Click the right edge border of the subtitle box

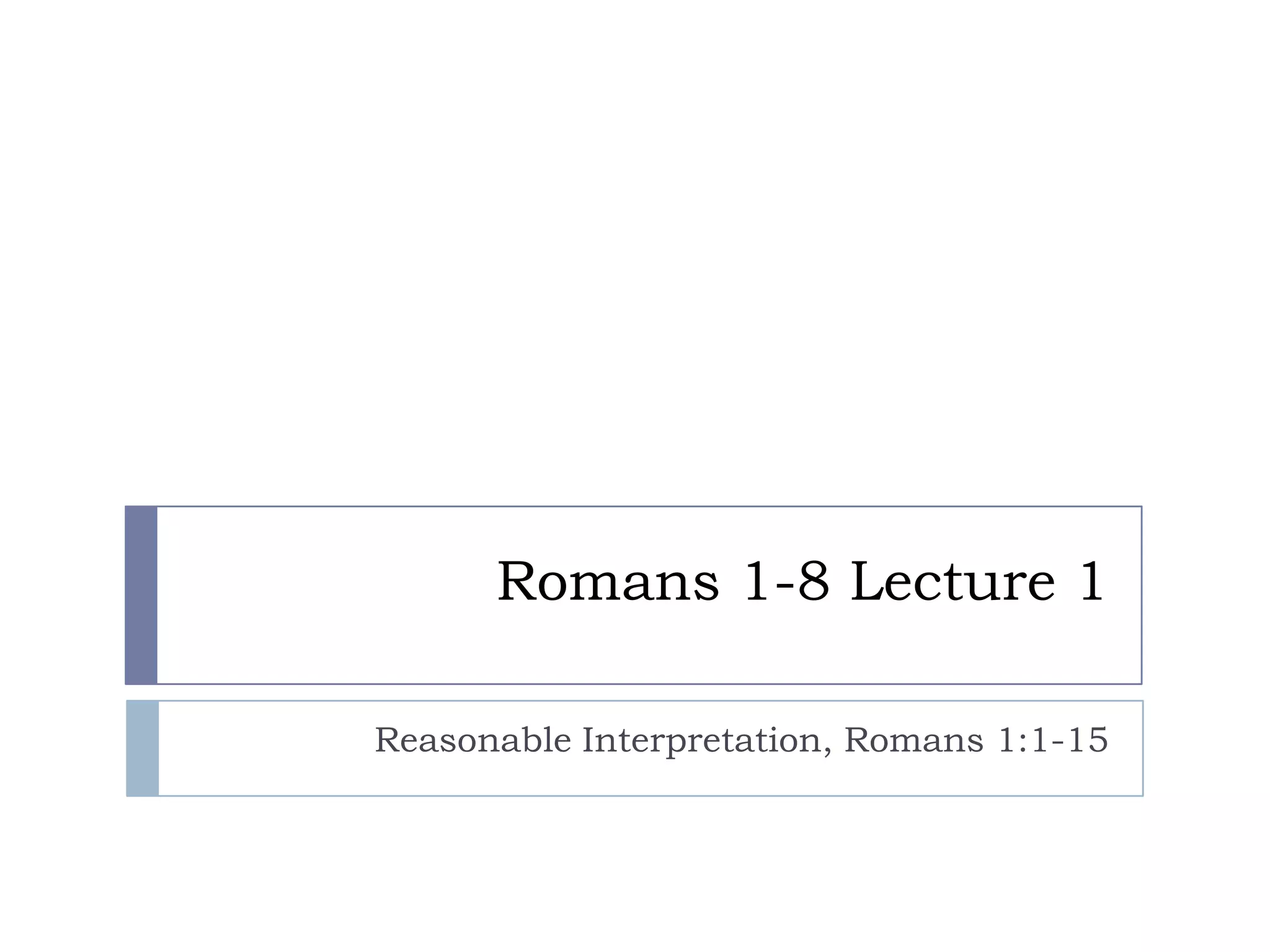(1142, 747)
